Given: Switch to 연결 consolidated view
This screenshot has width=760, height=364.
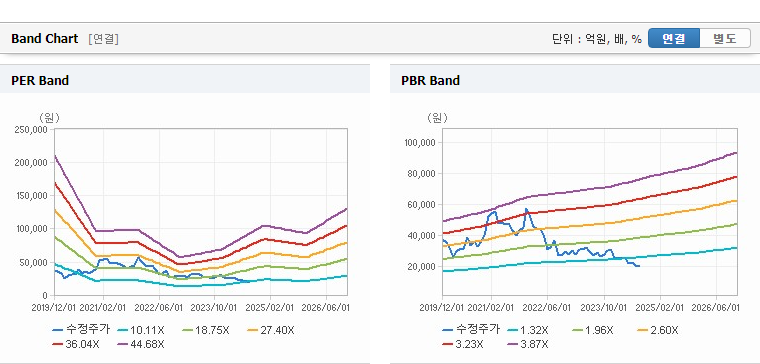Looking at the screenshot, I should [x=674, y=38].
